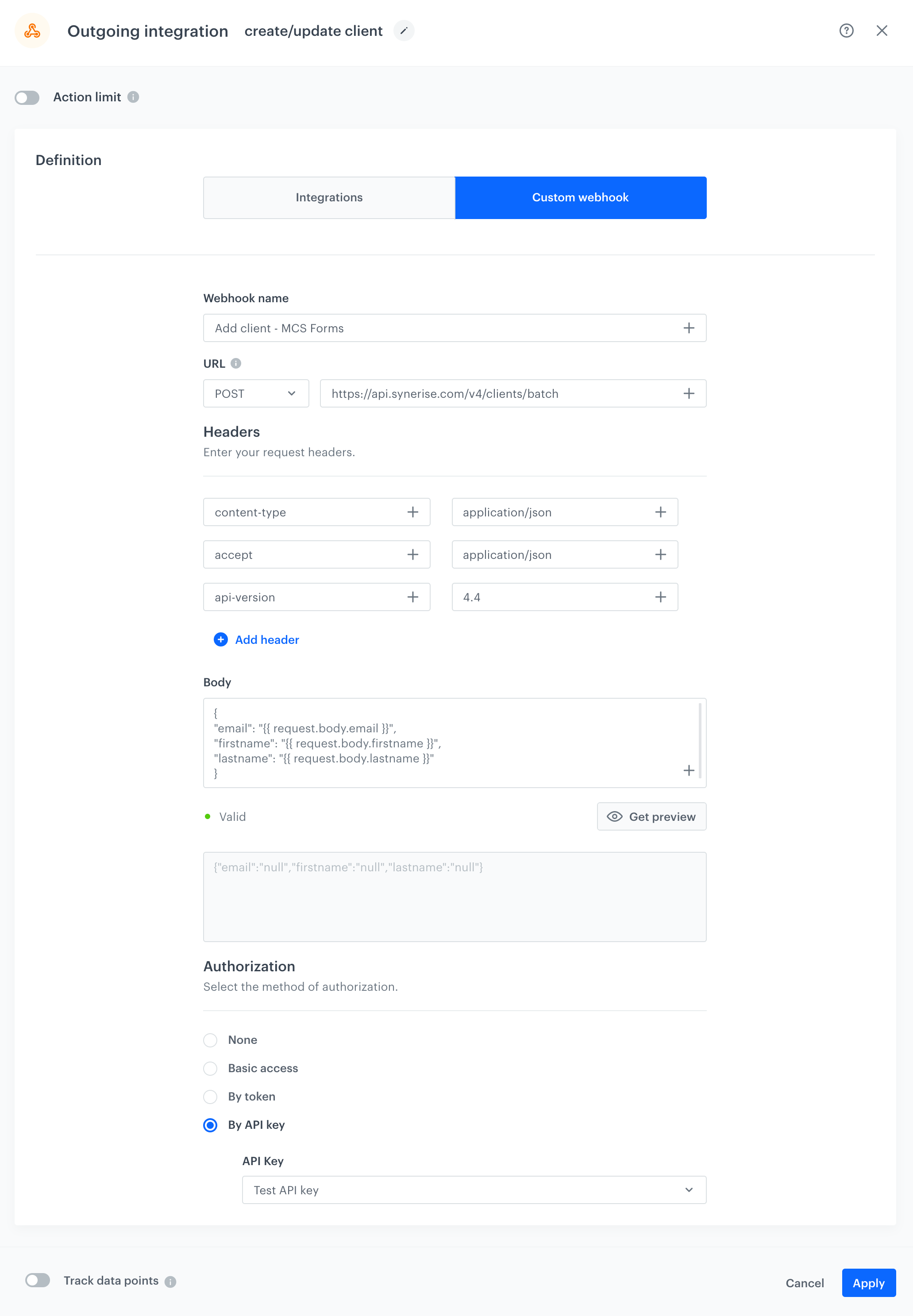Click the plus icon in the Webhook name field
The width and height of the screenshot is (913, 1316).
[690, 328]
